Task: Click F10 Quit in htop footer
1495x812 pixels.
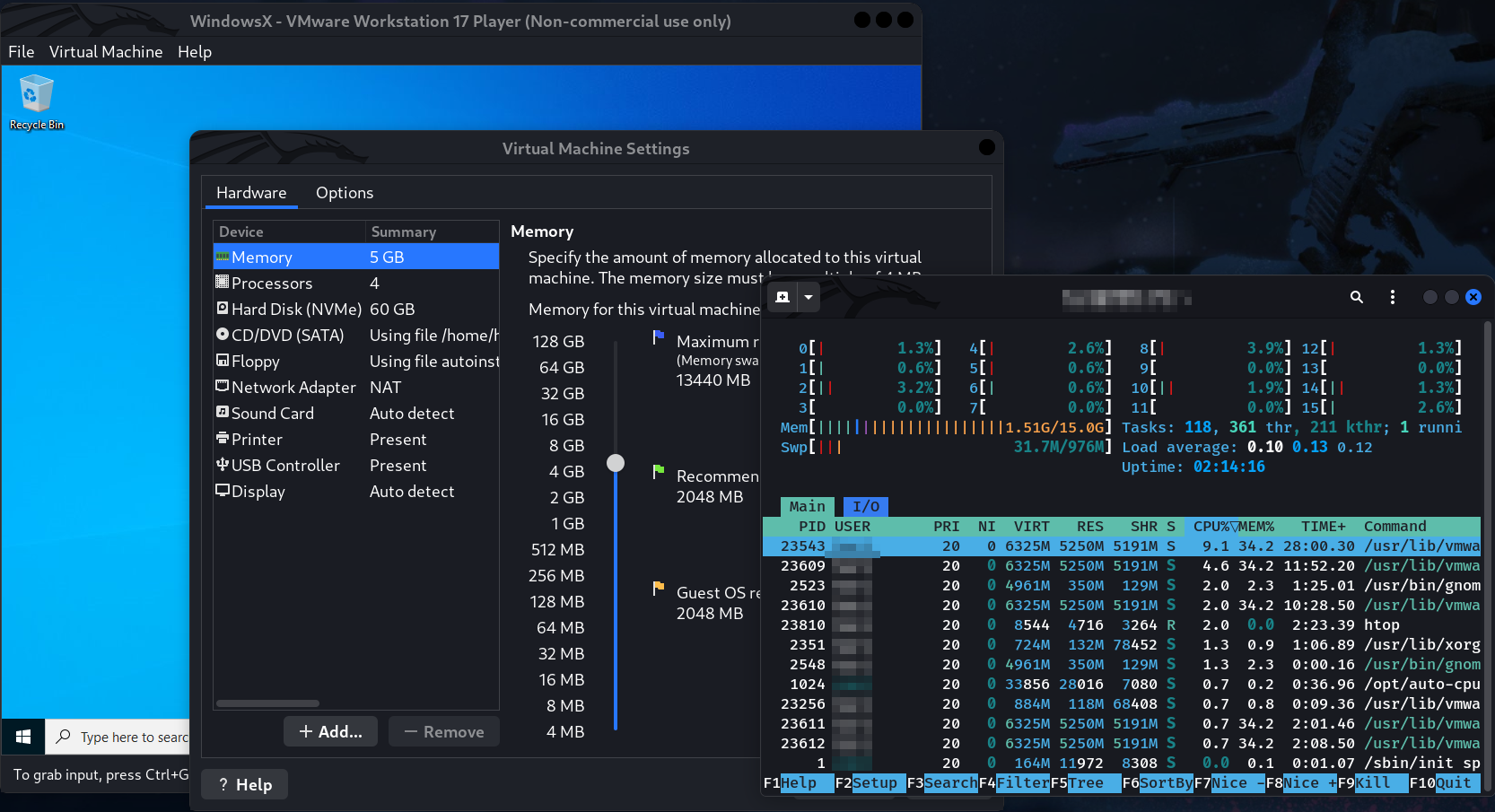Action: click(1445, 782)
